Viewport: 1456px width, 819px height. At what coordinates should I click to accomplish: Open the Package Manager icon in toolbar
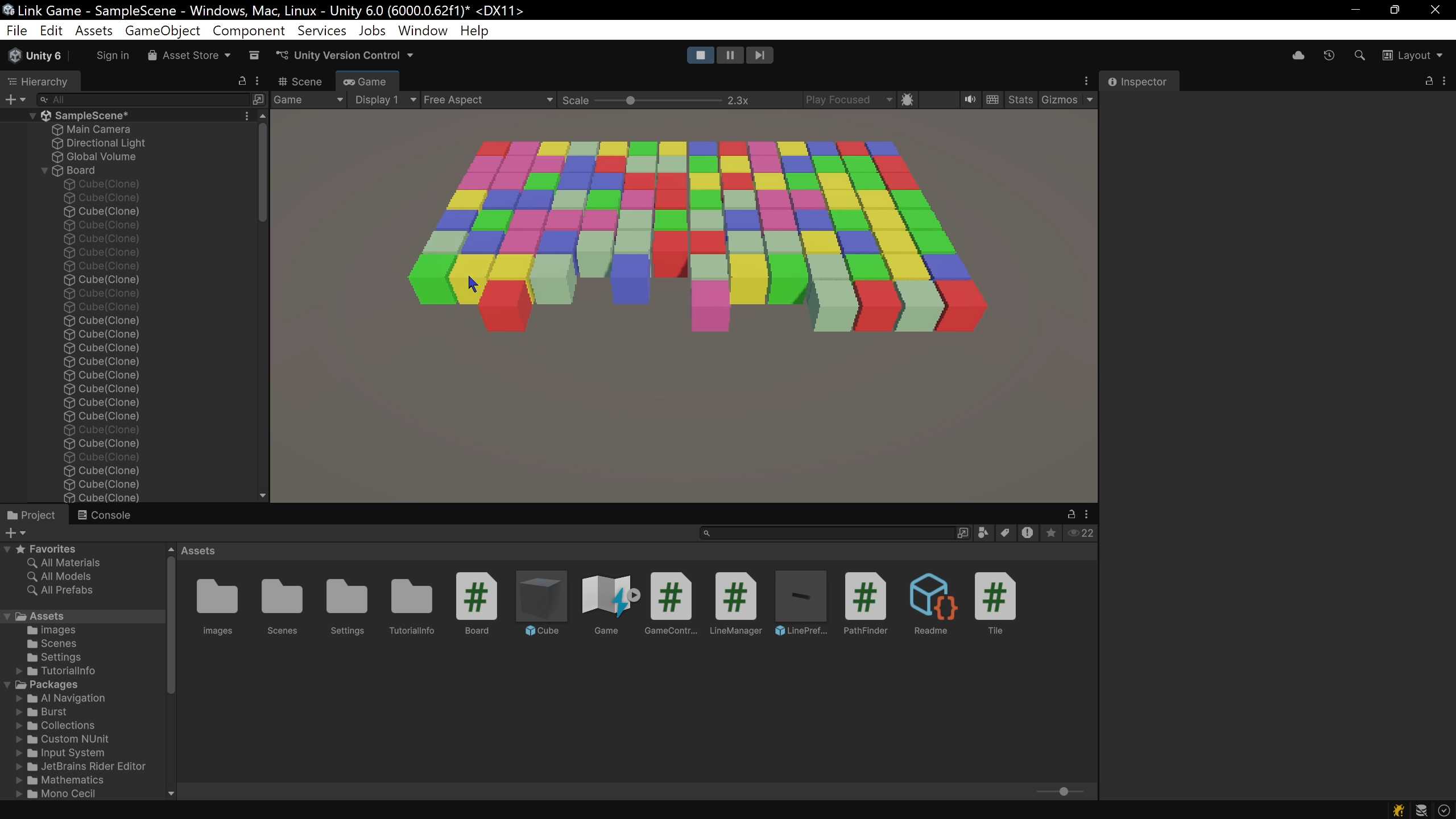[254, 55]
